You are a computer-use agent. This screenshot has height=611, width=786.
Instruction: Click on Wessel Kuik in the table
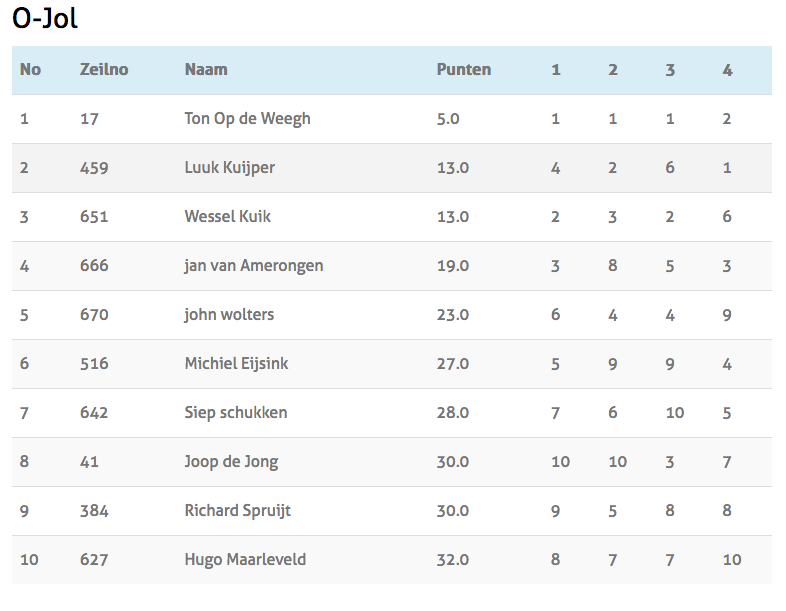point(227,217)
